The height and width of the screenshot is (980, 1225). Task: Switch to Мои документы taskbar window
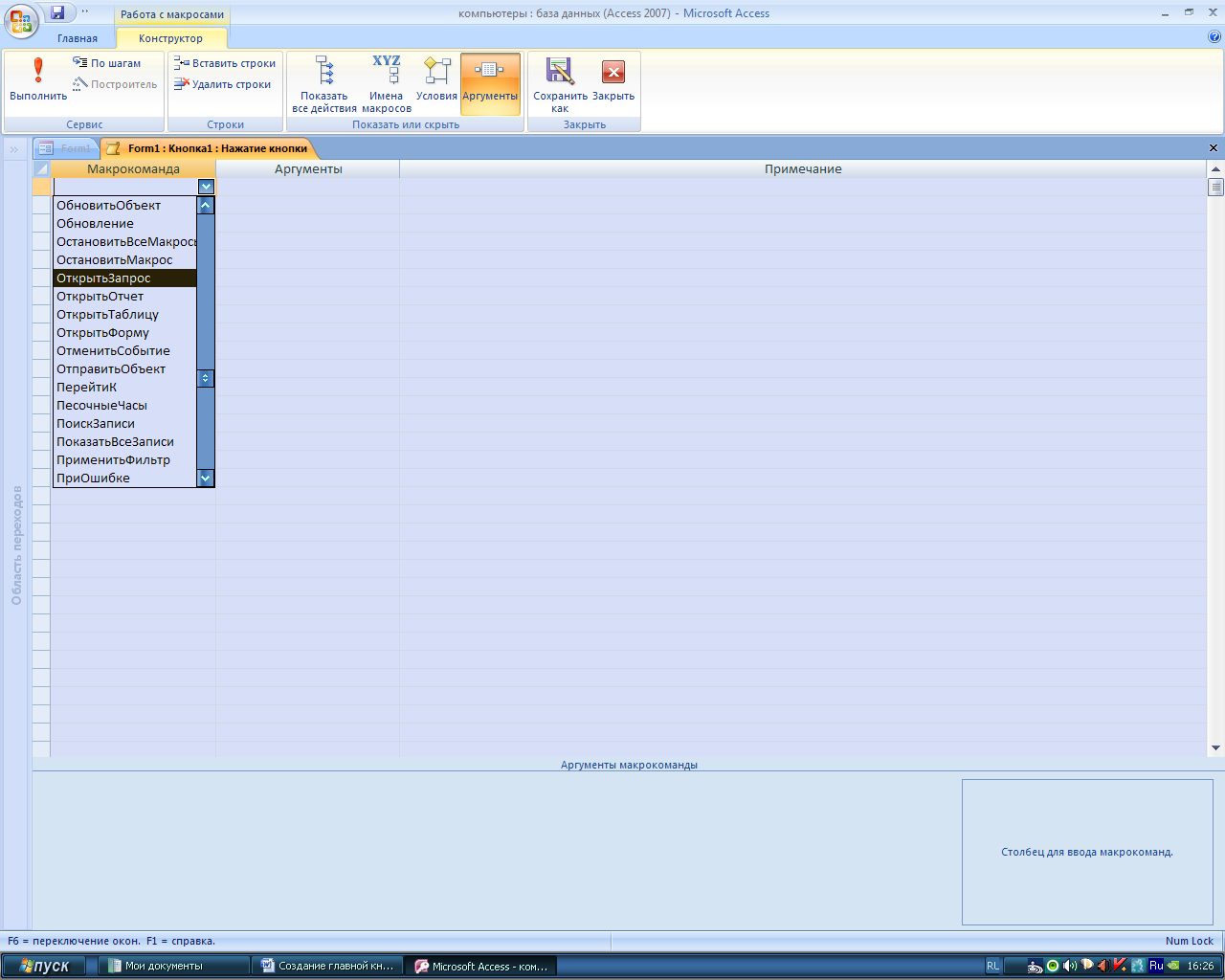pyautogui.click(x=172, y=966)
